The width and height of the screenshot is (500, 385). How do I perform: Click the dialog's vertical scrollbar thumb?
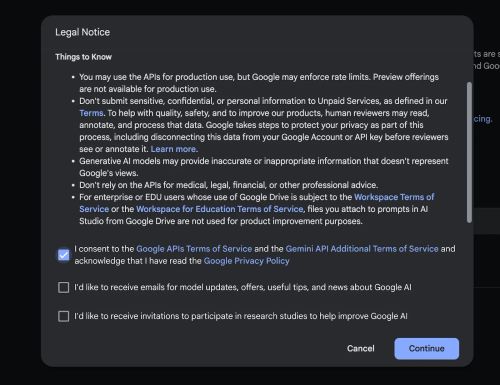pos(469,152)
